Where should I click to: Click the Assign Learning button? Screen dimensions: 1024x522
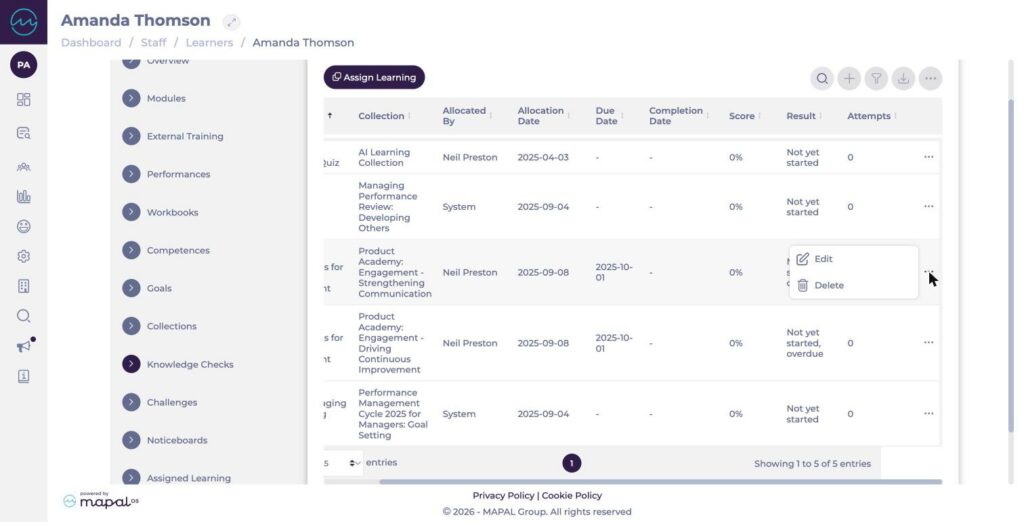click(374, 77)
